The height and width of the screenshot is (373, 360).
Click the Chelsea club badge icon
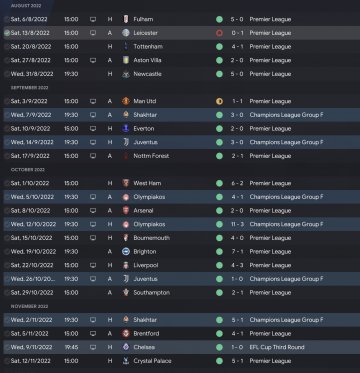pos(126,347)
